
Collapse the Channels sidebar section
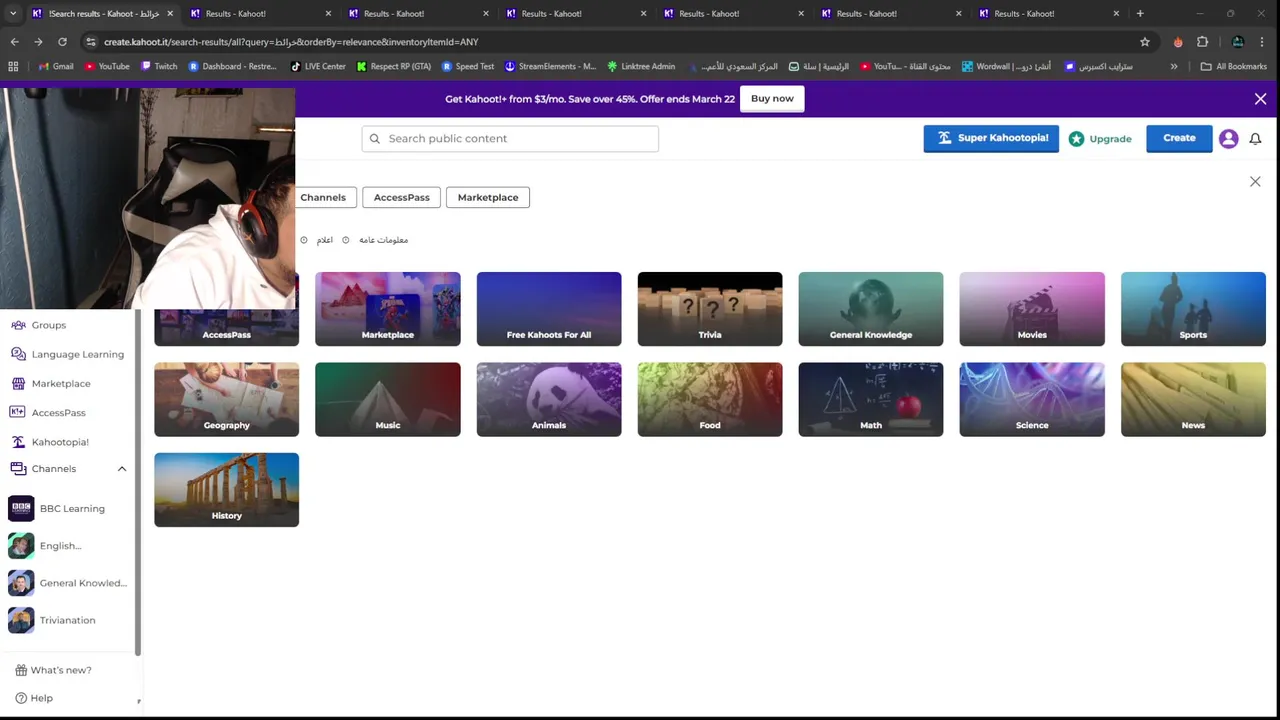coord(122,468)
